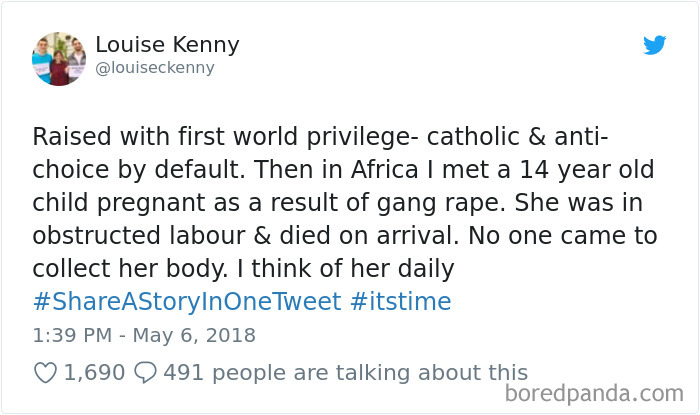Open the @louiseckenny handle link
Viewport: 700px width, 415px height.
[155, 69]
